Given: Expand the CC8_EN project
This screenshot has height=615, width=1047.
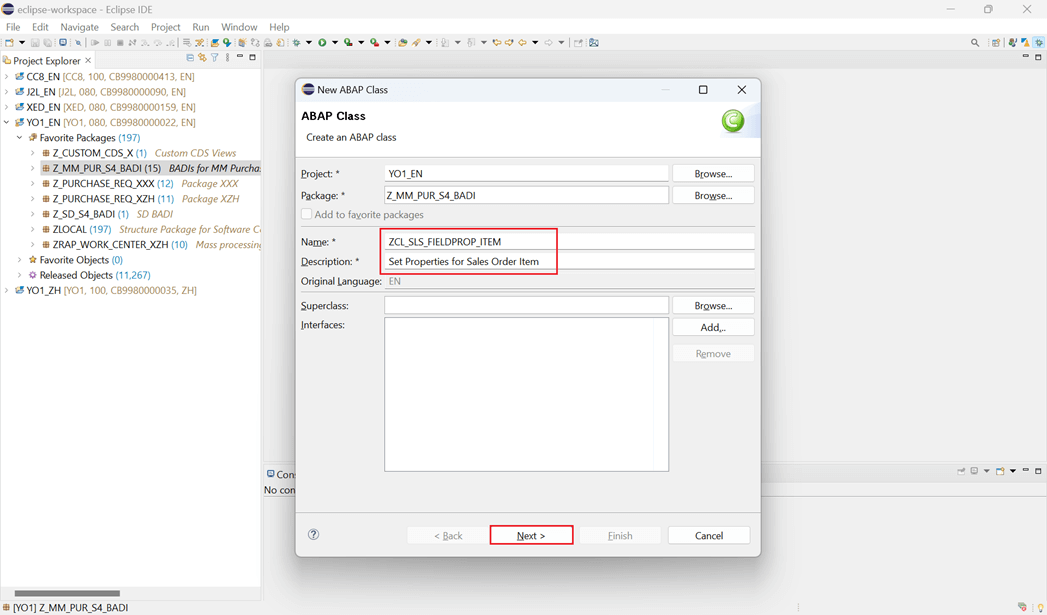Looking at the screenshot, I should coord(7,77).
